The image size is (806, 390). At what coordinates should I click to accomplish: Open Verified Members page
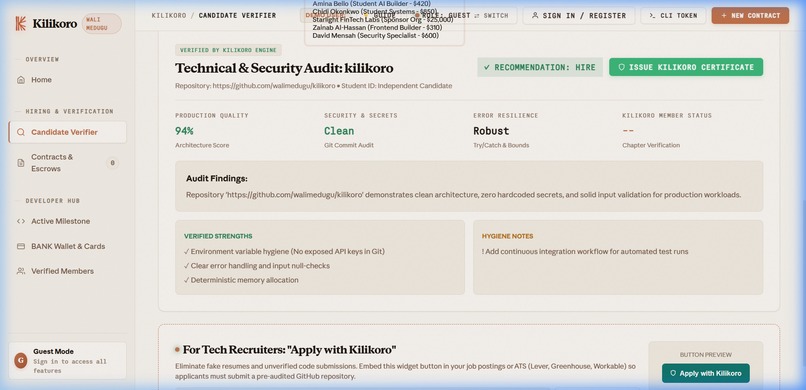click(x=67, y=271)
